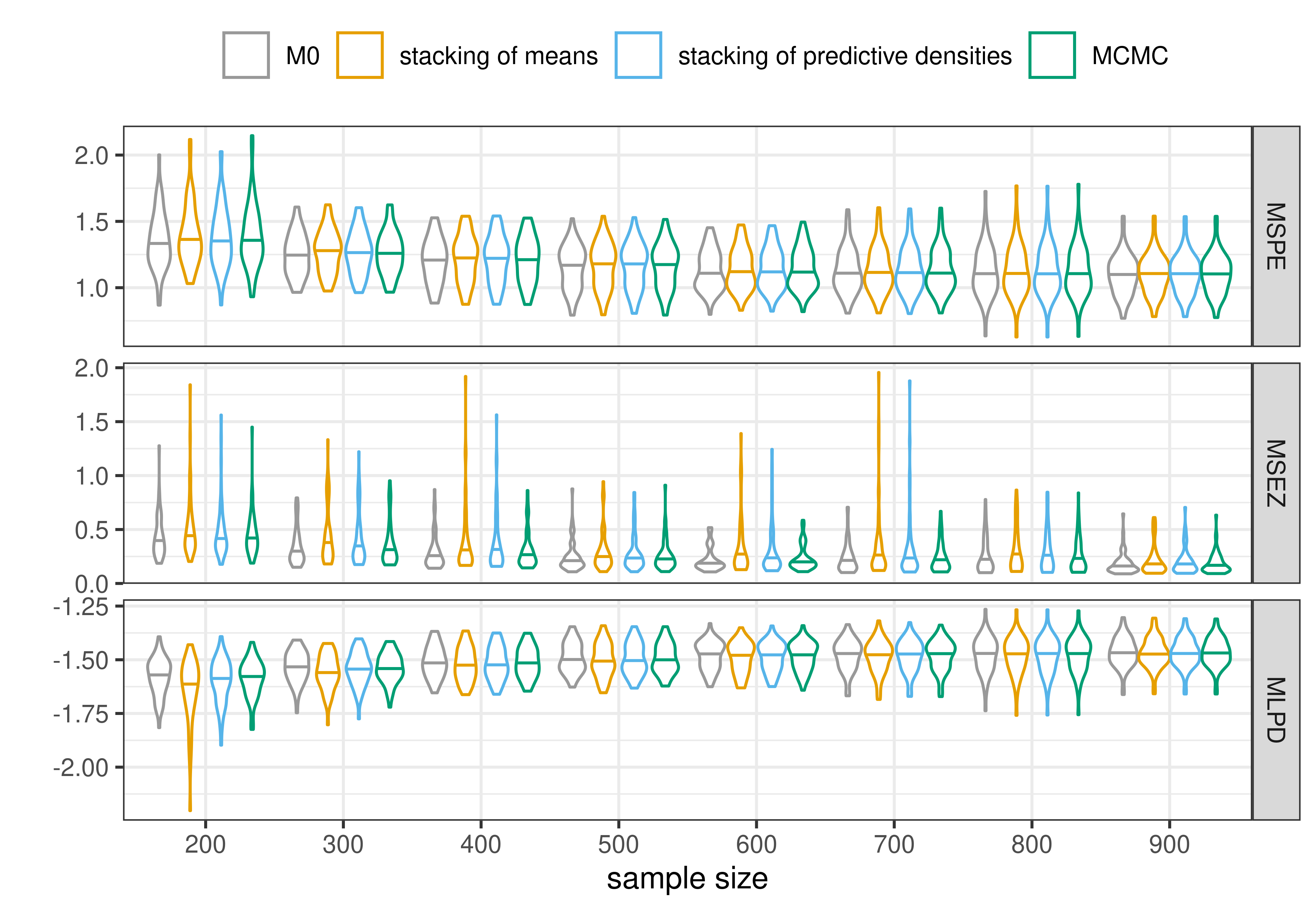Click the blue stacking of predictive densities box

[x=638, y=55]
